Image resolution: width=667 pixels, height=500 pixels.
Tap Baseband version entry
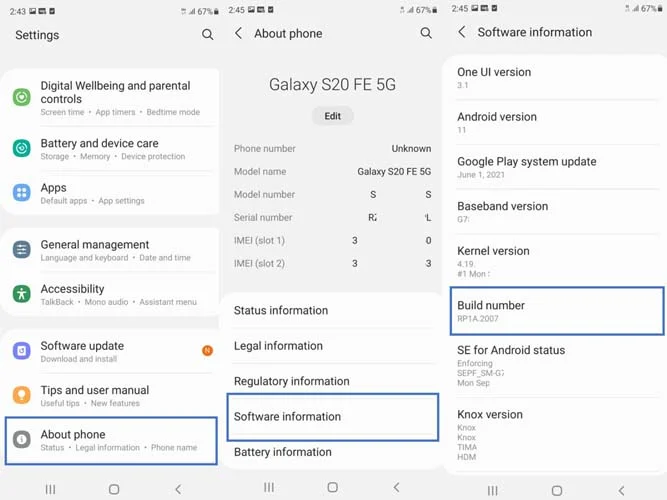point(557,212)
